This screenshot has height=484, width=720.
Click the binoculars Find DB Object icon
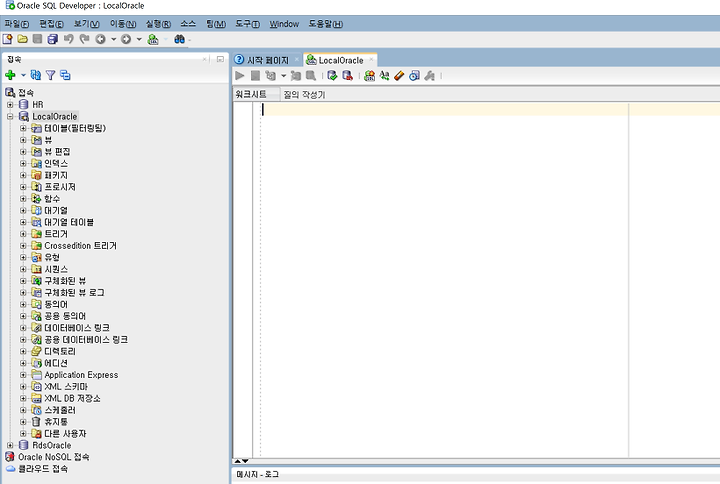(179, 39)
